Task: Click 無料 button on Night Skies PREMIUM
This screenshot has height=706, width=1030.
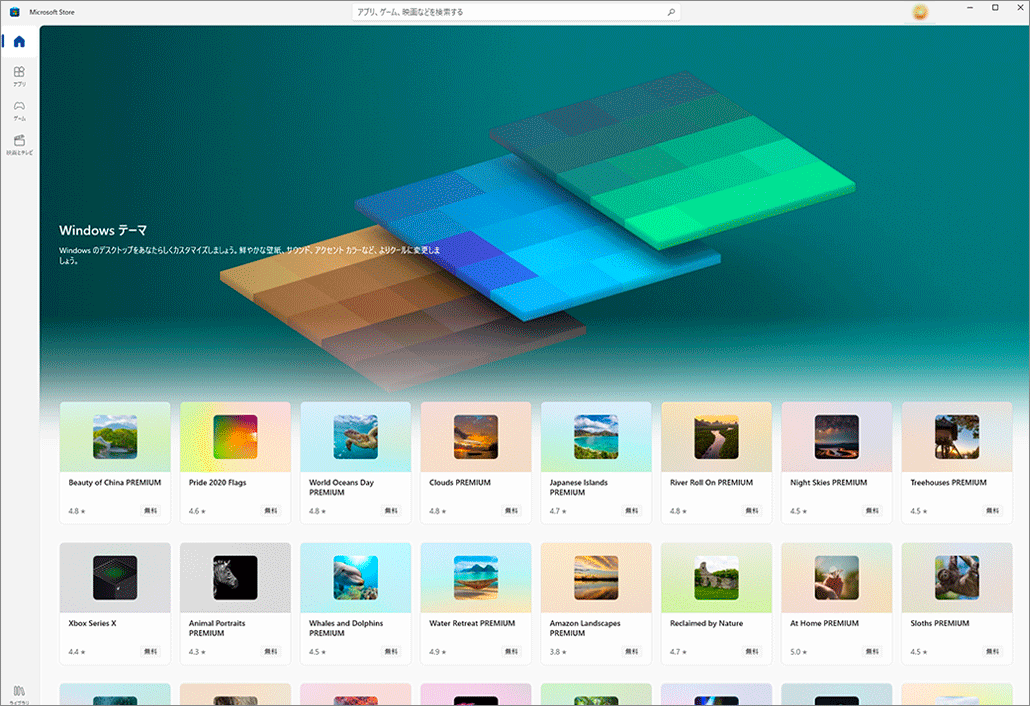Action: tap(872, 510)
